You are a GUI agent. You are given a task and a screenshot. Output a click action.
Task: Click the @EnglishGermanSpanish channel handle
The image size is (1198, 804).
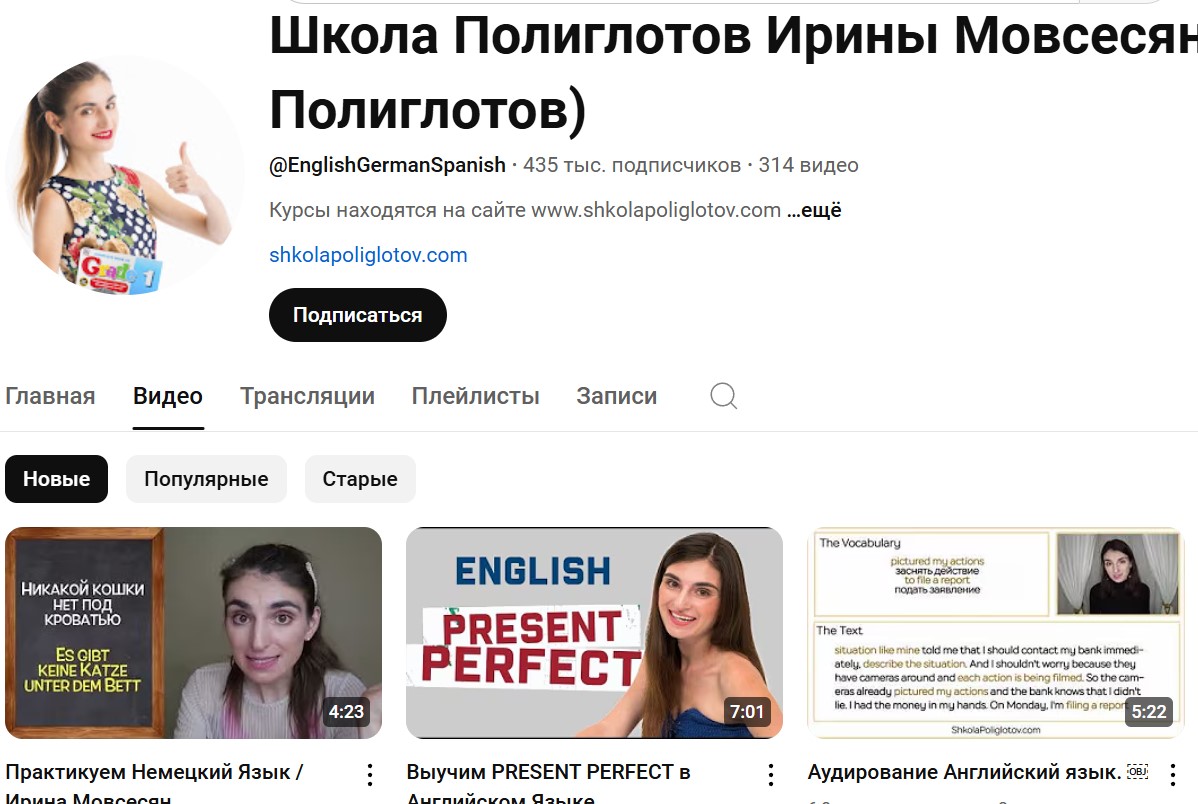387,165
